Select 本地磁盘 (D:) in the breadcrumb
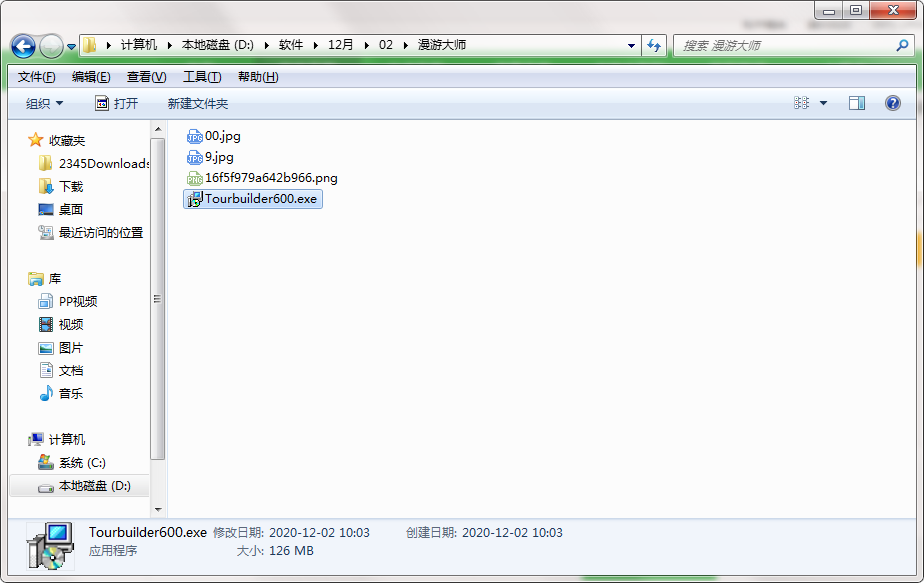 [217, 45]
